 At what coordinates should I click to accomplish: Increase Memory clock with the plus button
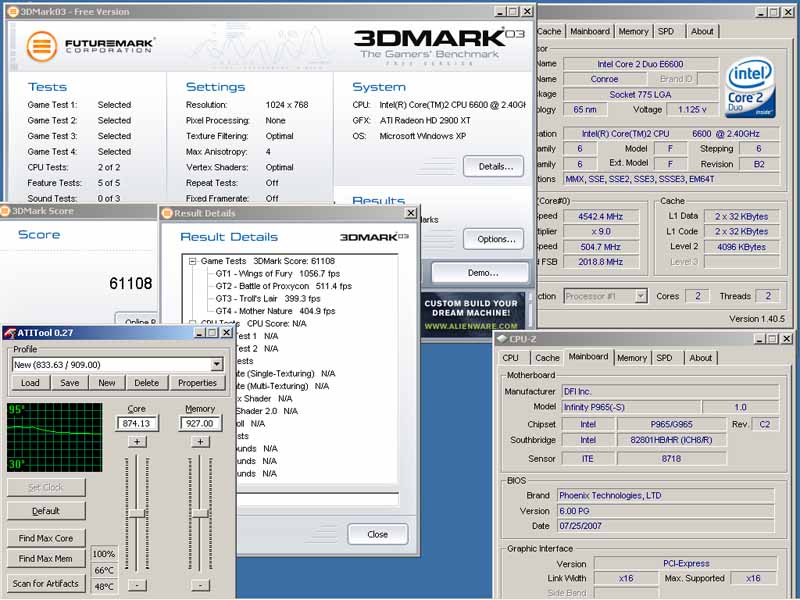tap(200, 442)
